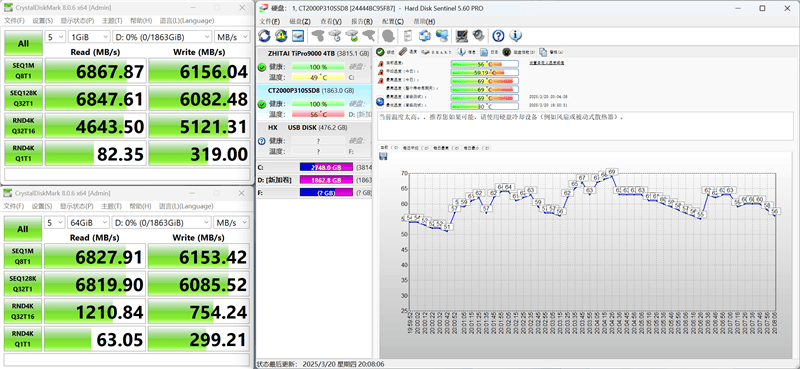Click the D: partition 1862.8 GB usage bar

coord(327,180)
